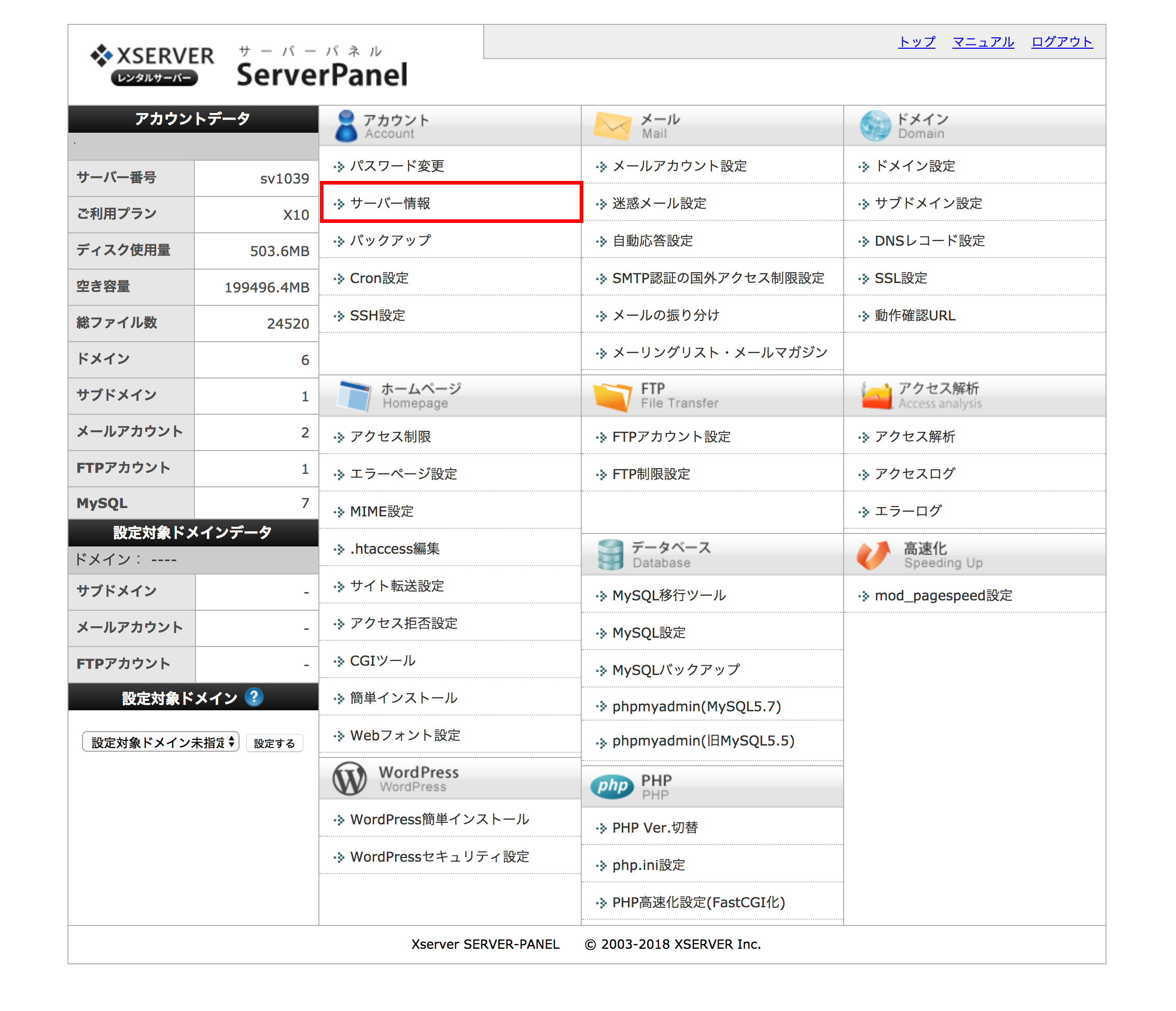Viewport: 1176px width, 1011px height.
Task: Click the XSERVER logo
Action: 152,64
